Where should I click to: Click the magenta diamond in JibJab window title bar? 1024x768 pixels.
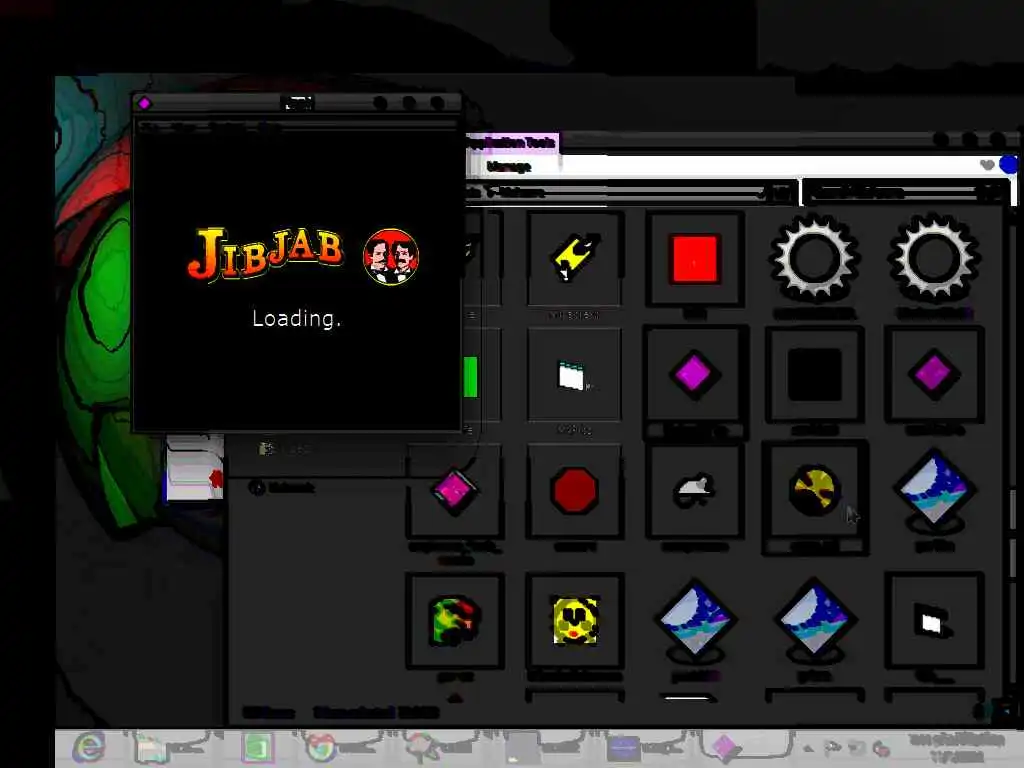click(144, 103)
